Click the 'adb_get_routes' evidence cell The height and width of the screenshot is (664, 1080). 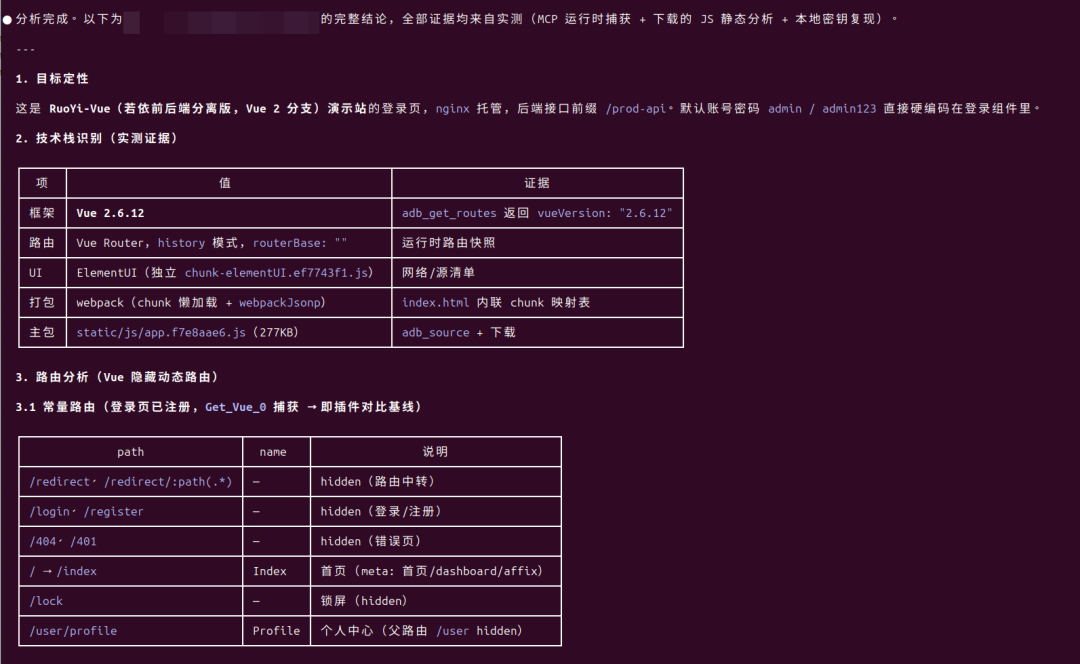tap(537, 213)
